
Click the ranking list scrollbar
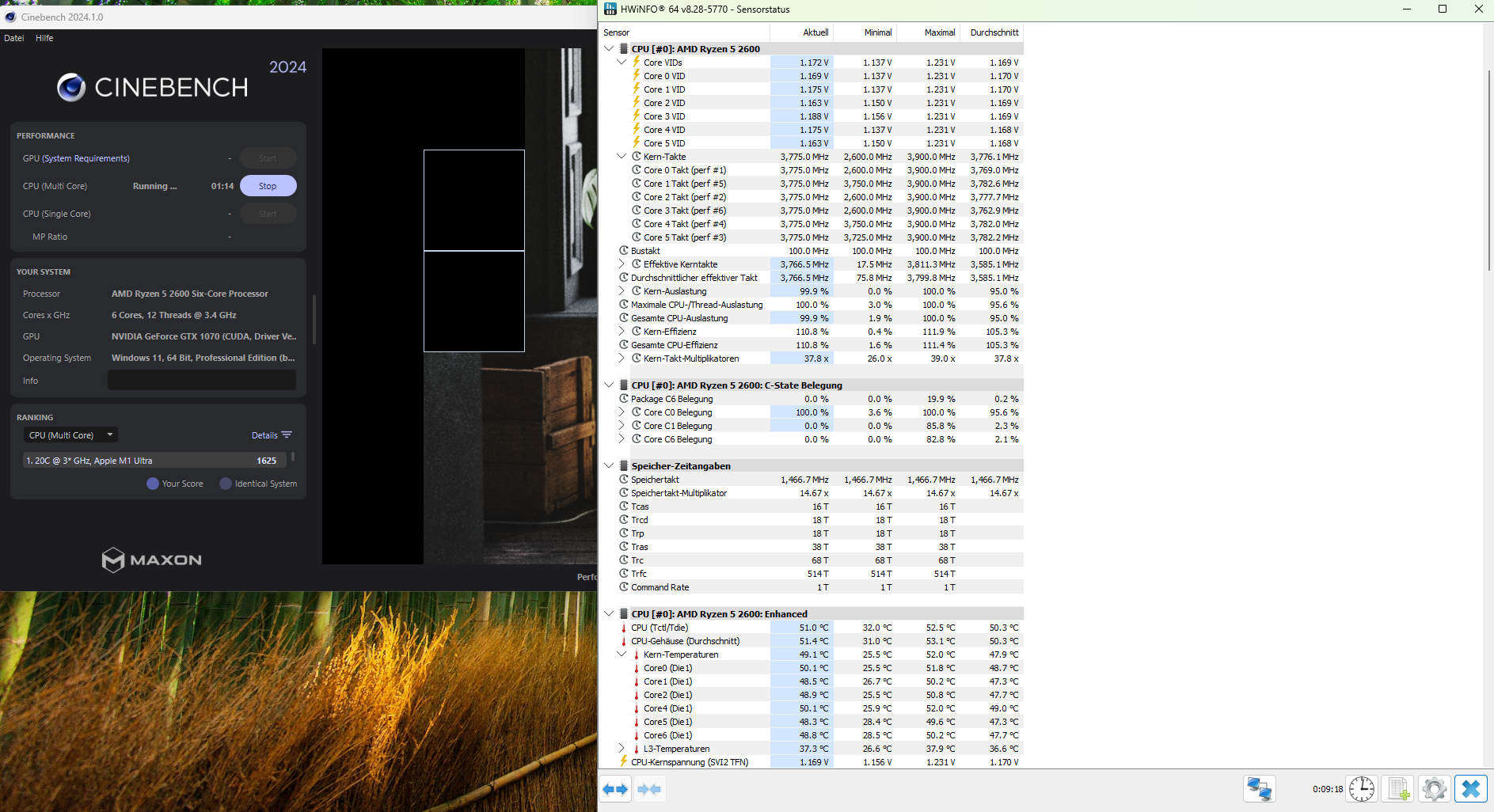[x=293, y=457]
